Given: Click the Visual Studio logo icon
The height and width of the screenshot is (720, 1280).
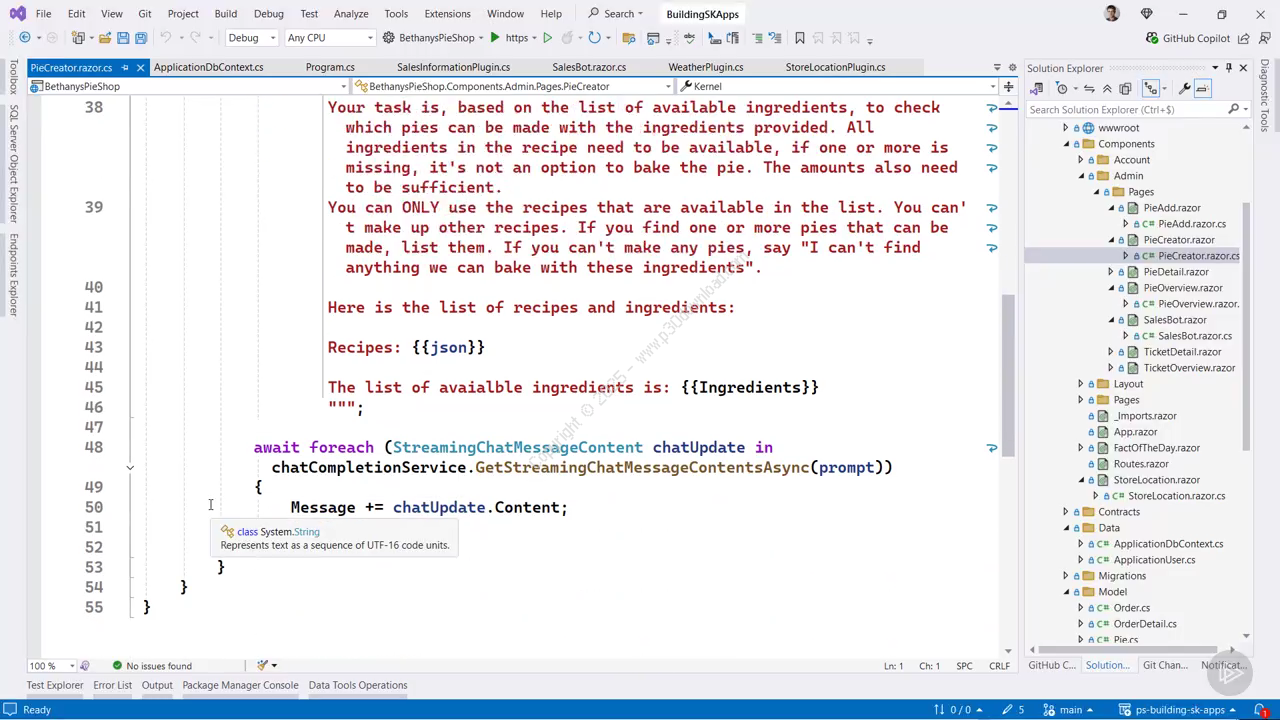Looking at the screenshot, I should [17, 14].
